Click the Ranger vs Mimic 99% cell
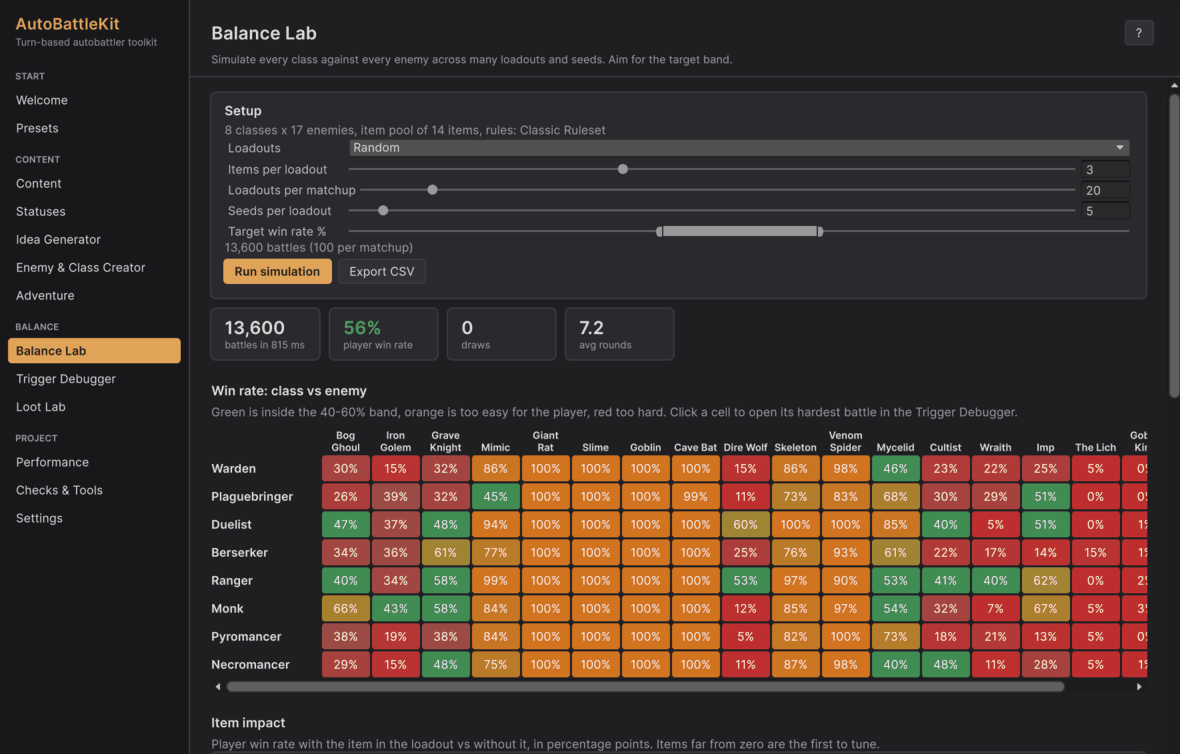The height and width of the screenshot is (754, 1180). tap(495, 580)
